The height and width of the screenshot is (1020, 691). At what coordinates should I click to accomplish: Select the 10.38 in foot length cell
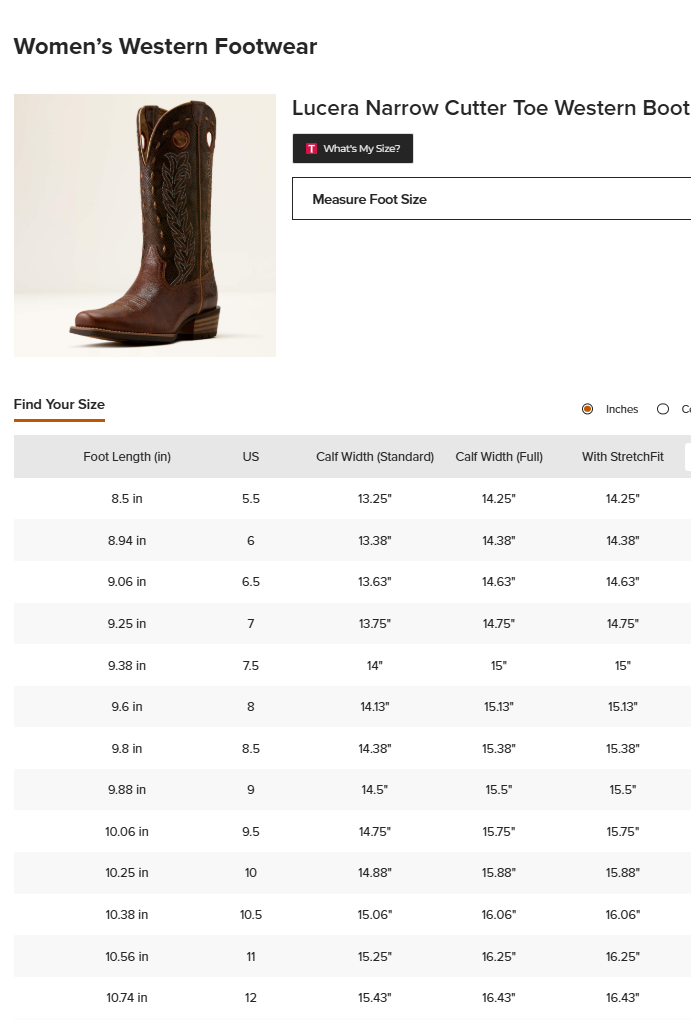(x=127, y=915)
